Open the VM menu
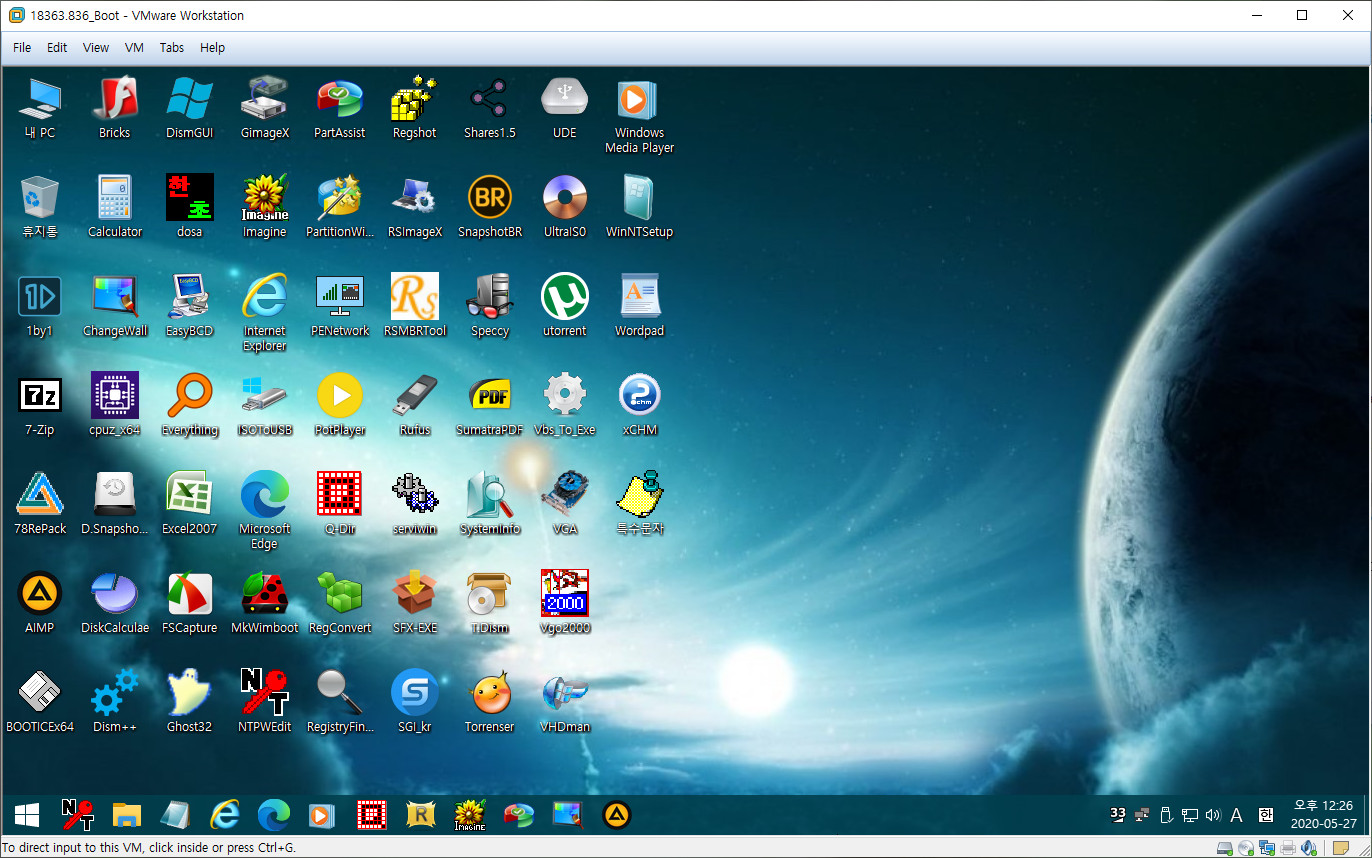This screenshot has width=1372, height=858. [134, 47]
